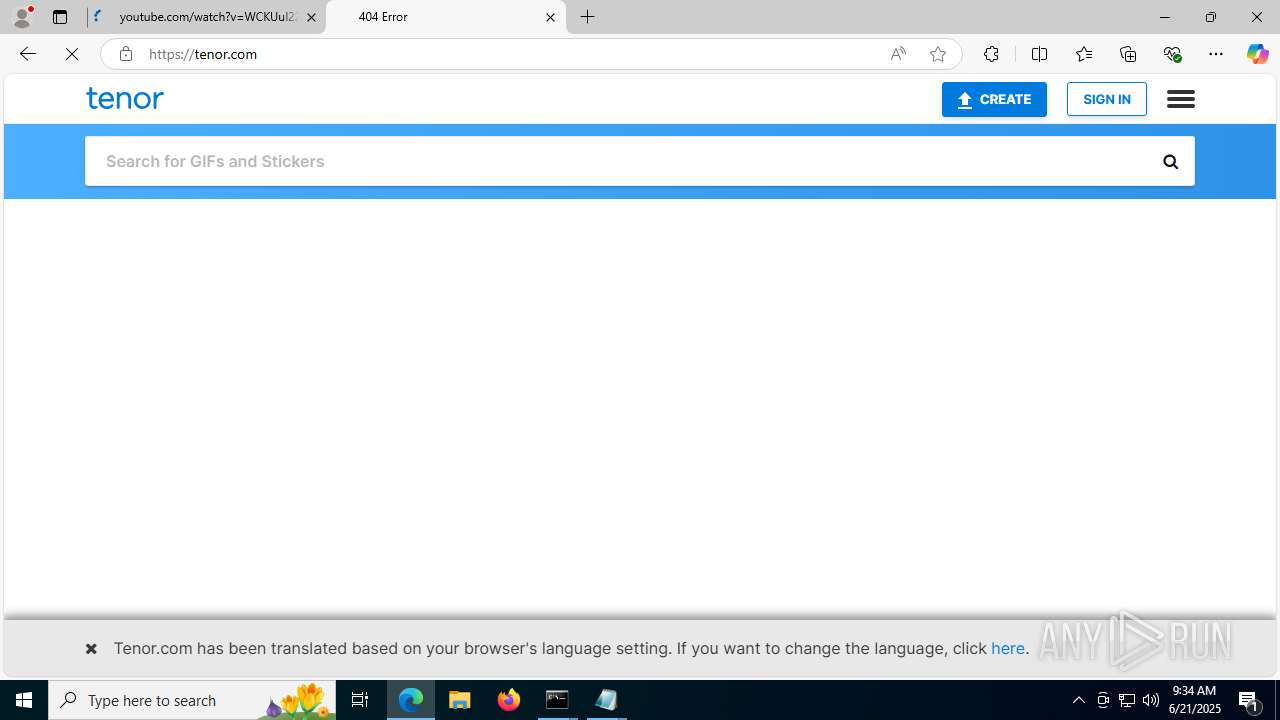
Task: Go back to previous page
Action: point(27,54)
